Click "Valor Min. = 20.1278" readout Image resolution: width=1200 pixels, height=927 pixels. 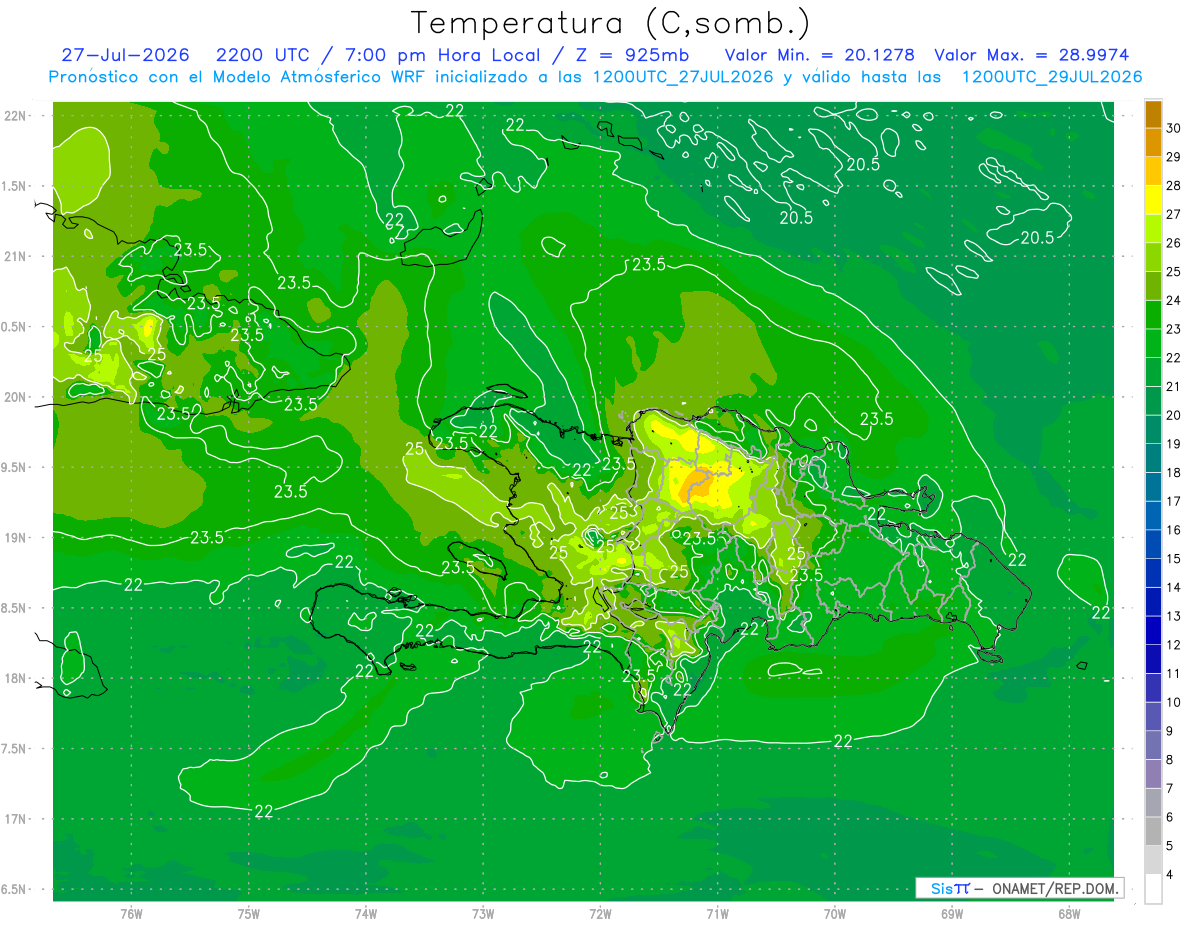pos(820,55)
